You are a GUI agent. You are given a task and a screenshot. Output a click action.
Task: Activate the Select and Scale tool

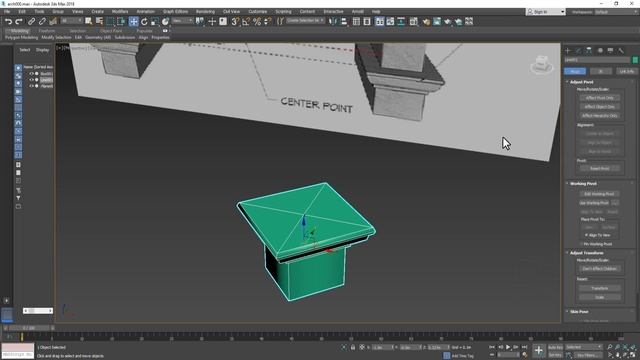click(x=155, y=22)
